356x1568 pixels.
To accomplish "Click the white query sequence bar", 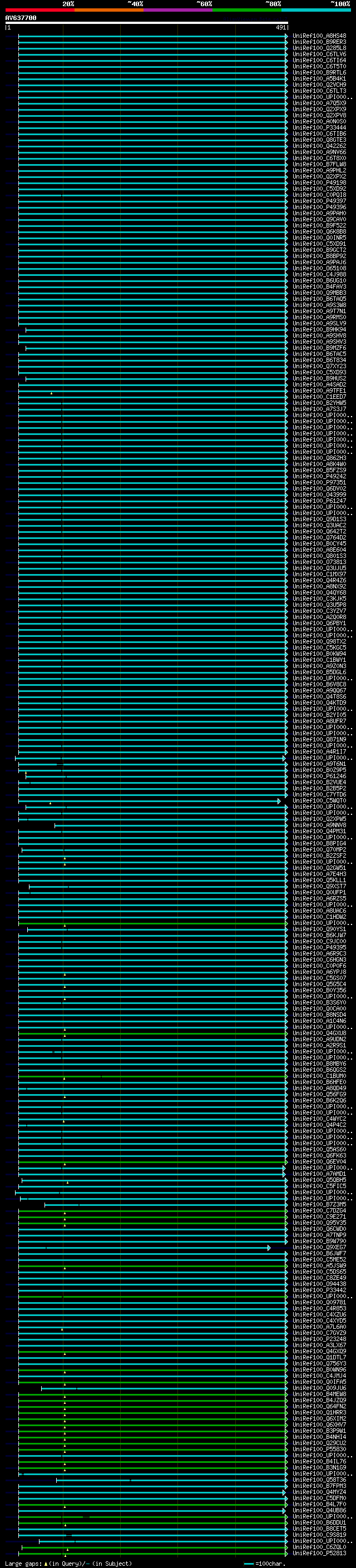I will click(x=147, y=23).
